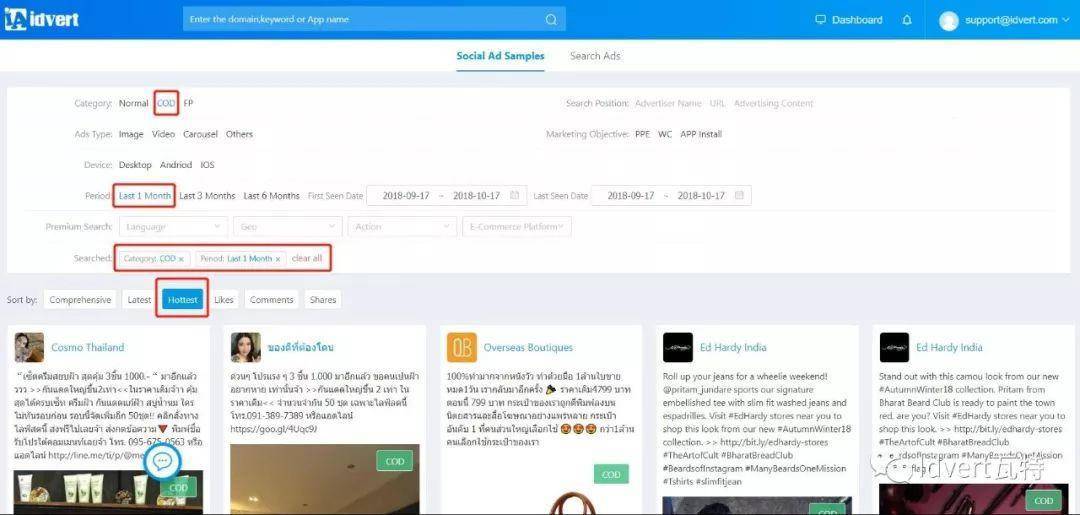The image size is (1080, 515).
Task: Open the Geo dropdown
Action: click(287, 227)
